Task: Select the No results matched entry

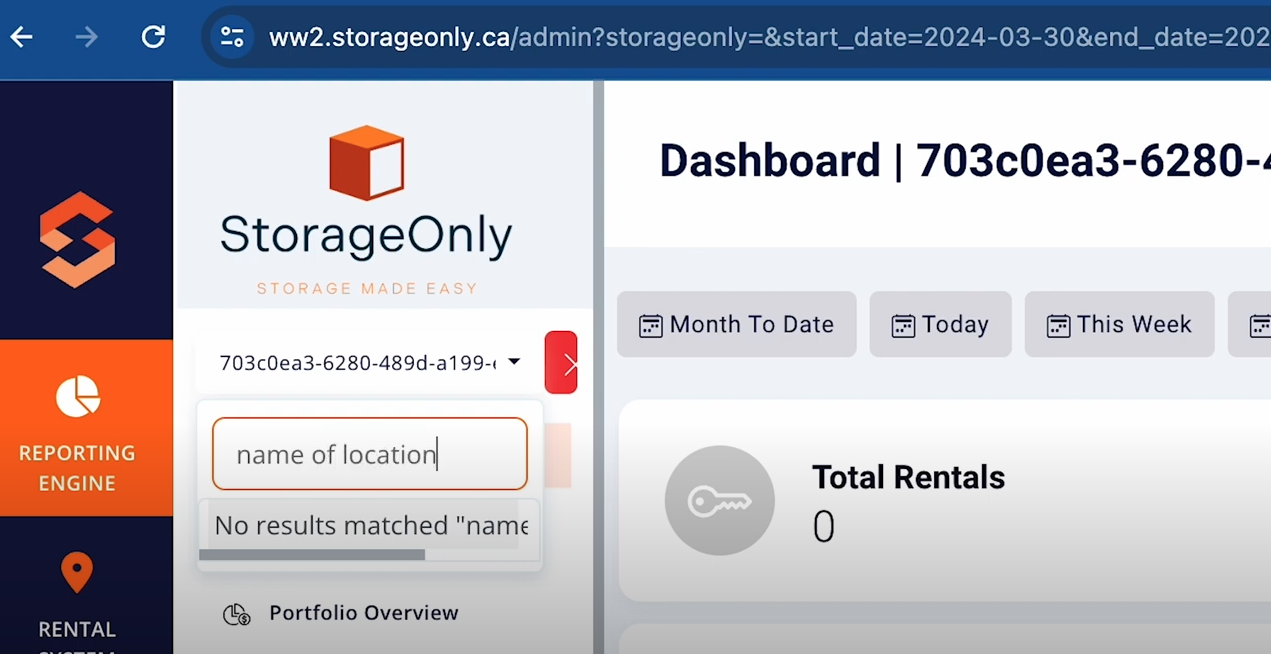Action: click(x=370, y=525)
